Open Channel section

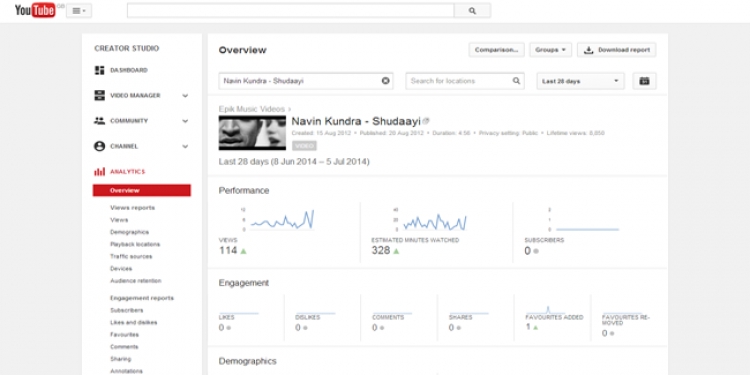pyautogui.click(x=124, y=146)
